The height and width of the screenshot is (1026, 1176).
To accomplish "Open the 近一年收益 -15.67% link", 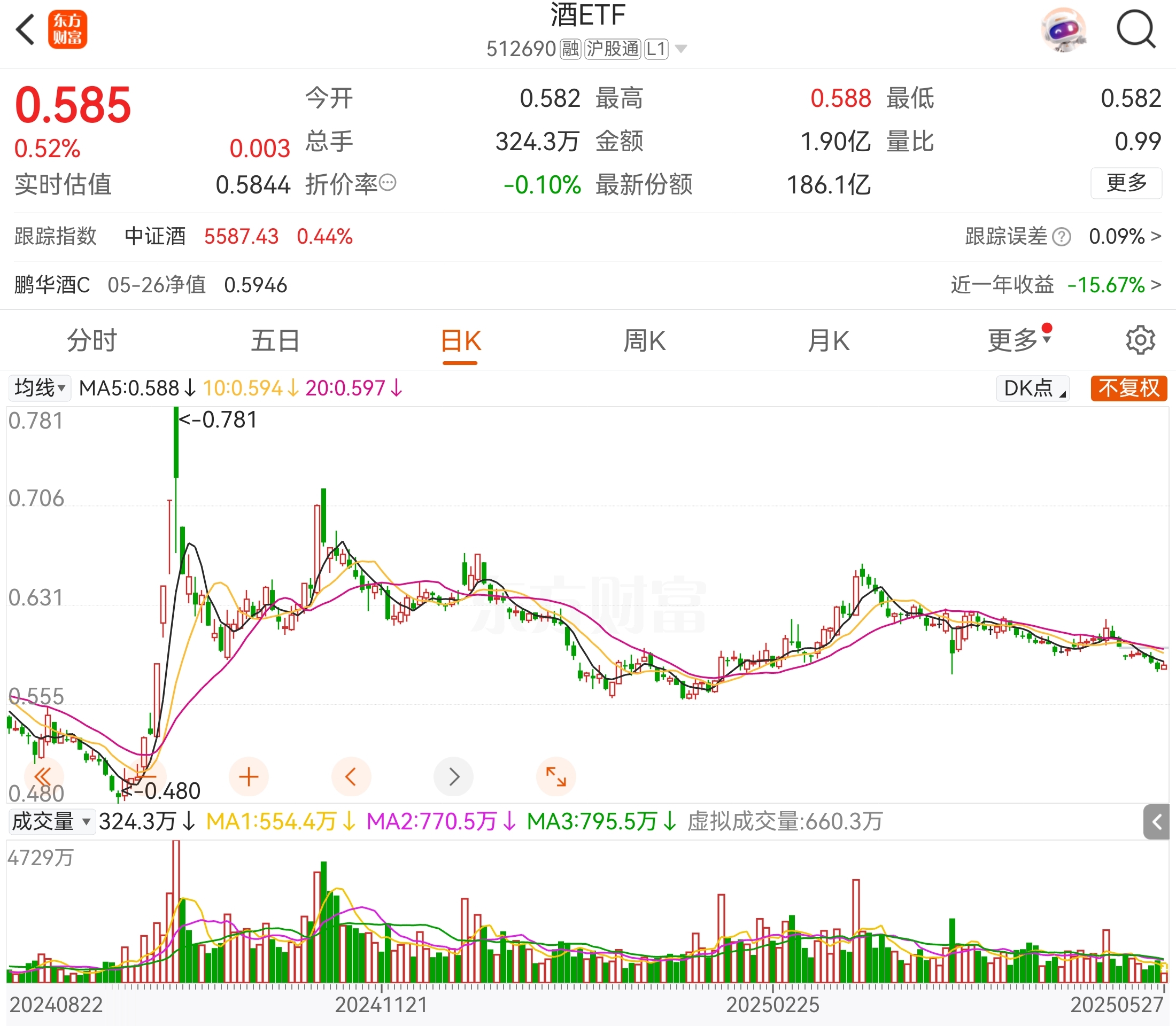I will pyautogui.click(x=1056, y=284).
